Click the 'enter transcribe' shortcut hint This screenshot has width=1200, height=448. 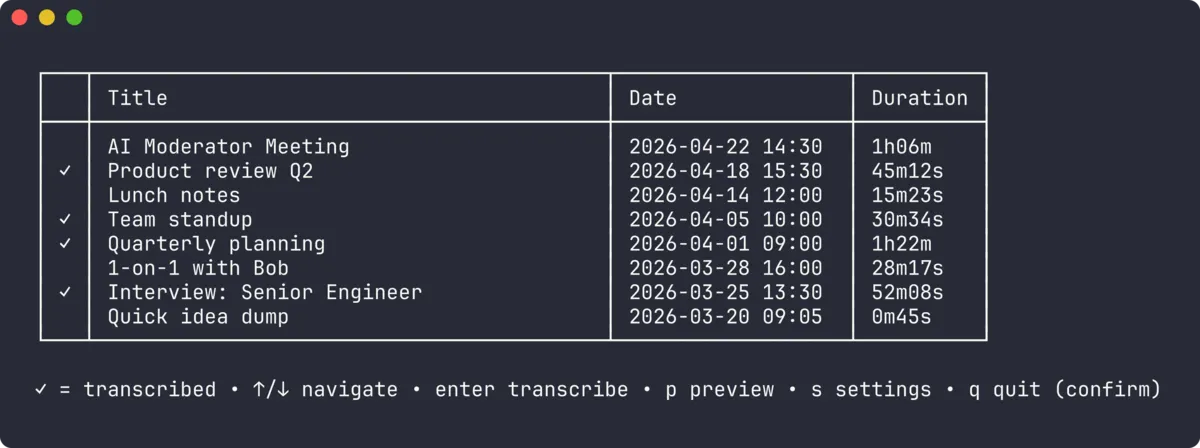tap(532, 390)
